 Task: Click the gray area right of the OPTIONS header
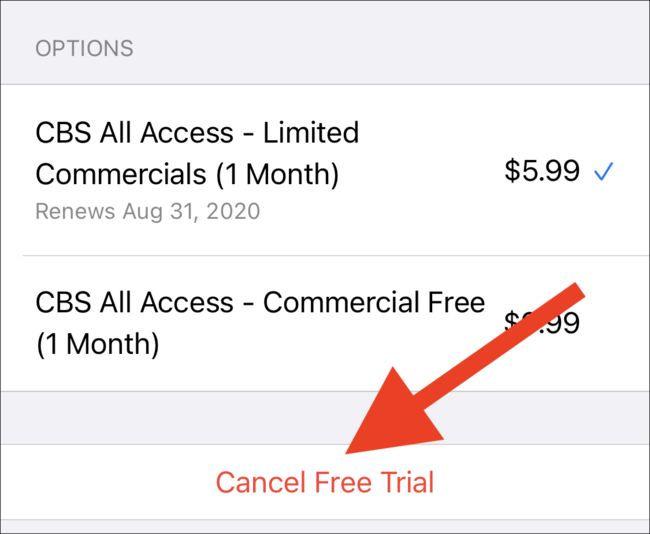(392, 49)
